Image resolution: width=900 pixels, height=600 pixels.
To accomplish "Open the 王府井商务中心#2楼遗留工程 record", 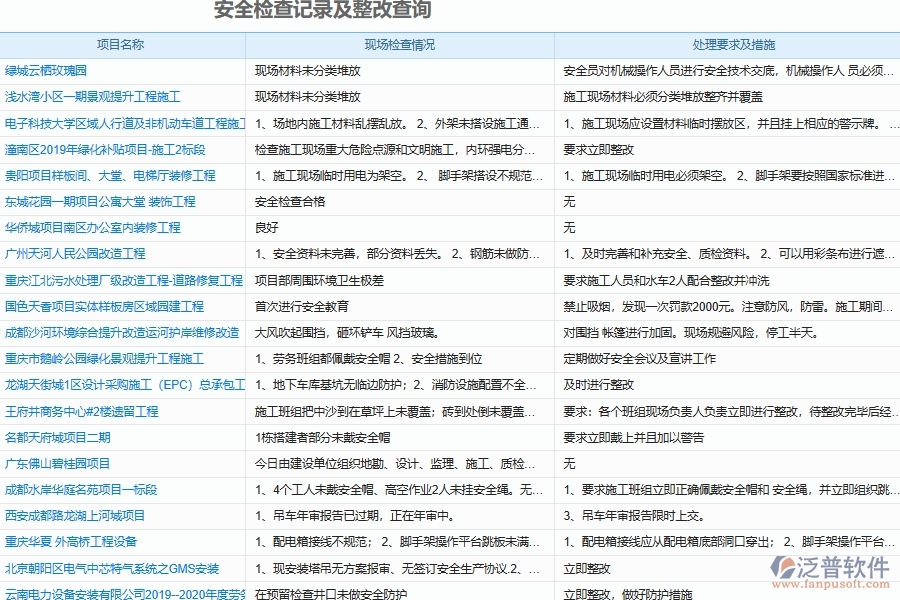I will tap(80, 411).
